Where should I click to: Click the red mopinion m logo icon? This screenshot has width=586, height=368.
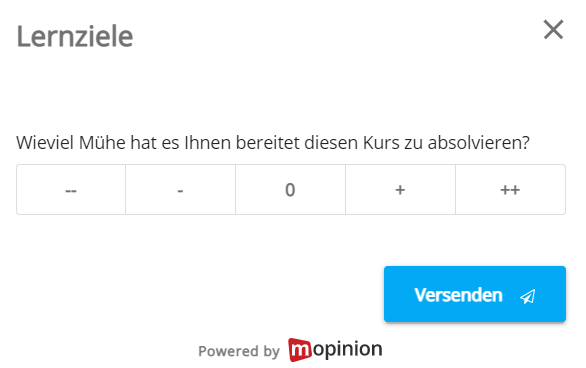click(x=299, y=350)
